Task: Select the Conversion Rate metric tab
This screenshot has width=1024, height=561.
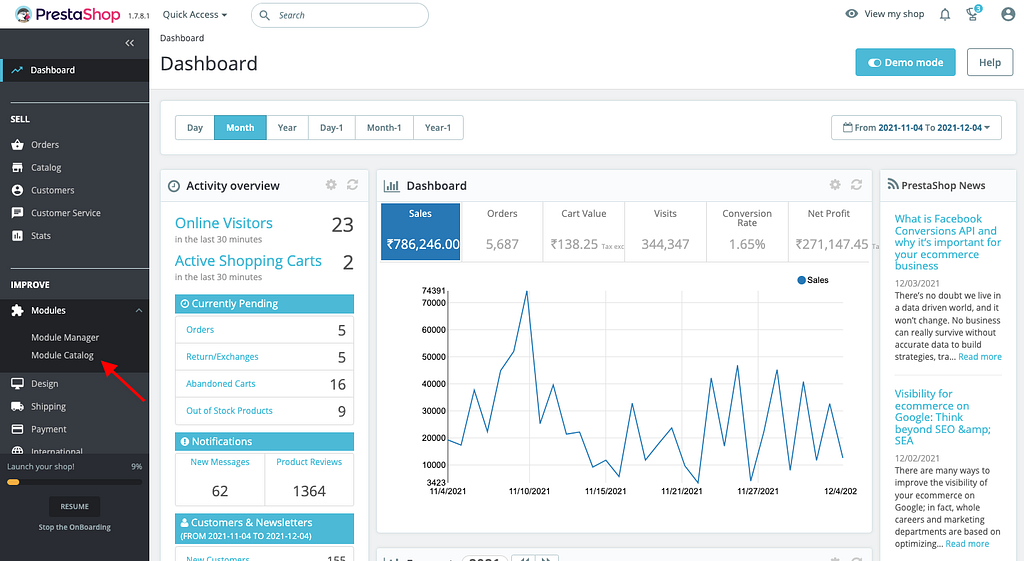Action: pos(747,232)
